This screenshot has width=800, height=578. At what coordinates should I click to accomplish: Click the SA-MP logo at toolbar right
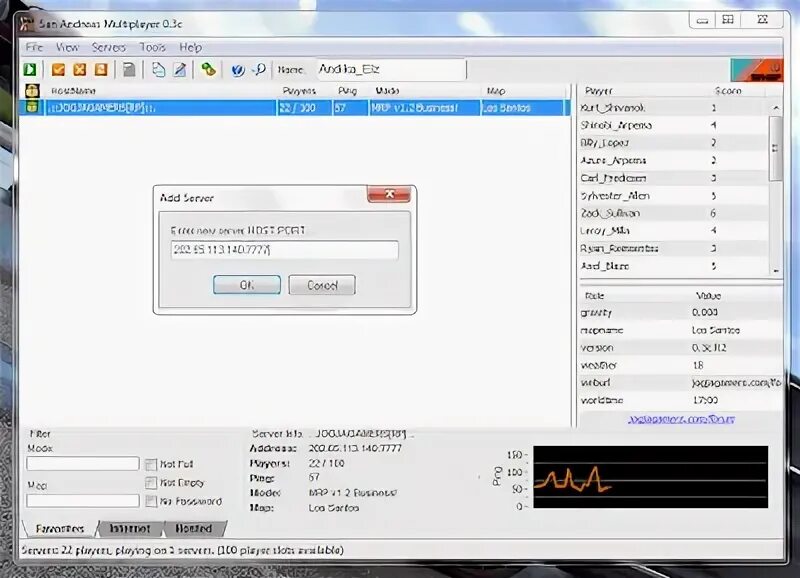click(757, 70)
